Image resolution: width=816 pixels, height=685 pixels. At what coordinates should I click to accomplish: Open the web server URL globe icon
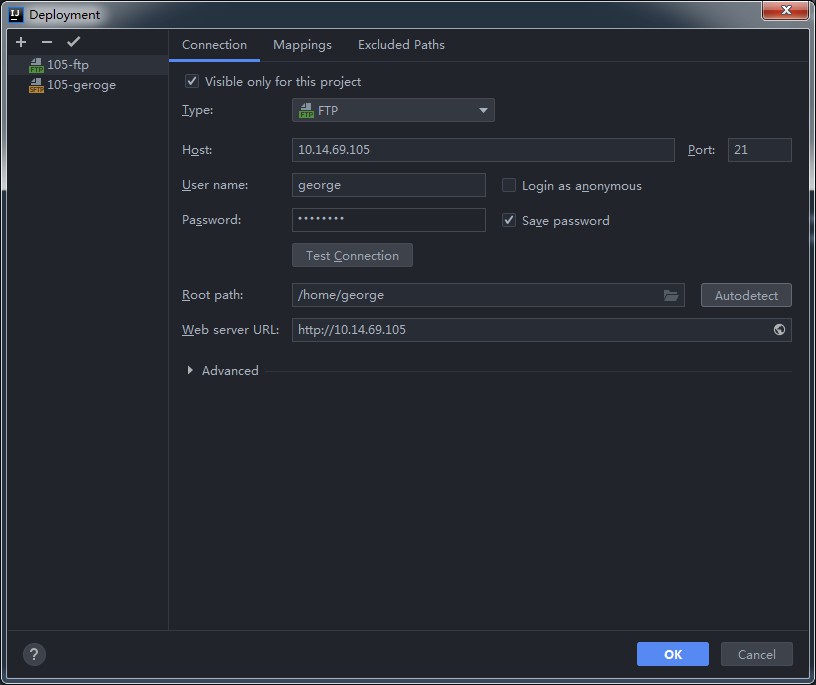click(779, 330)
